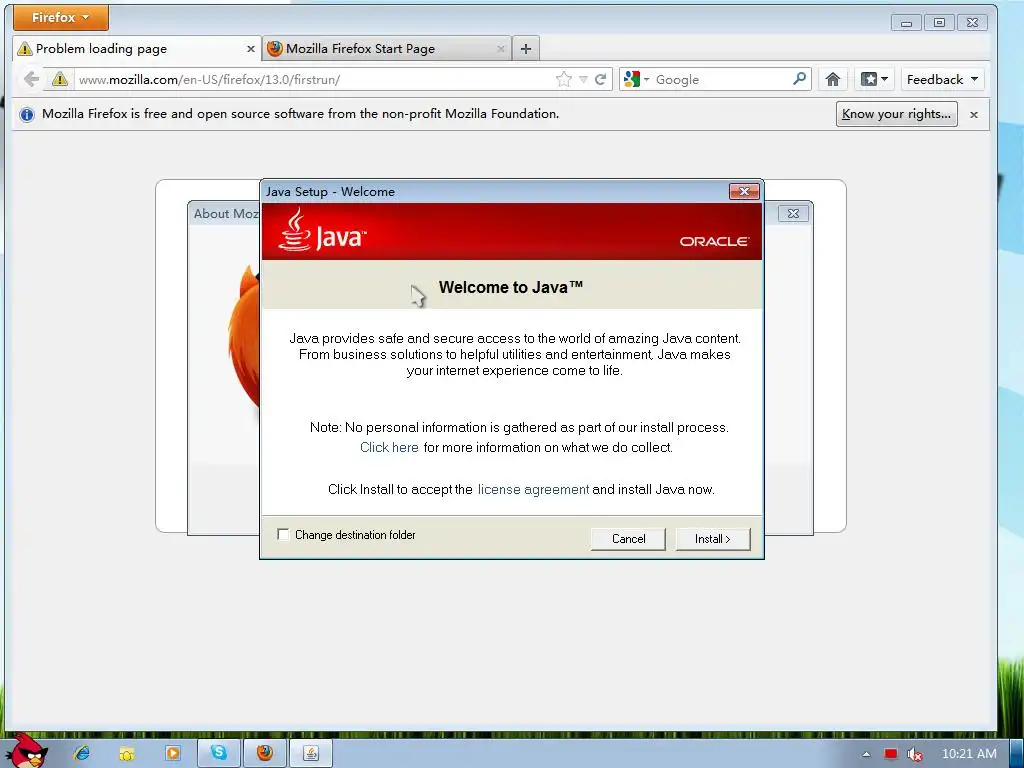Viewport: 1024px width, 768px height.
Task: Open the clock showing 10:21 AM
Action: coord(969,754)
